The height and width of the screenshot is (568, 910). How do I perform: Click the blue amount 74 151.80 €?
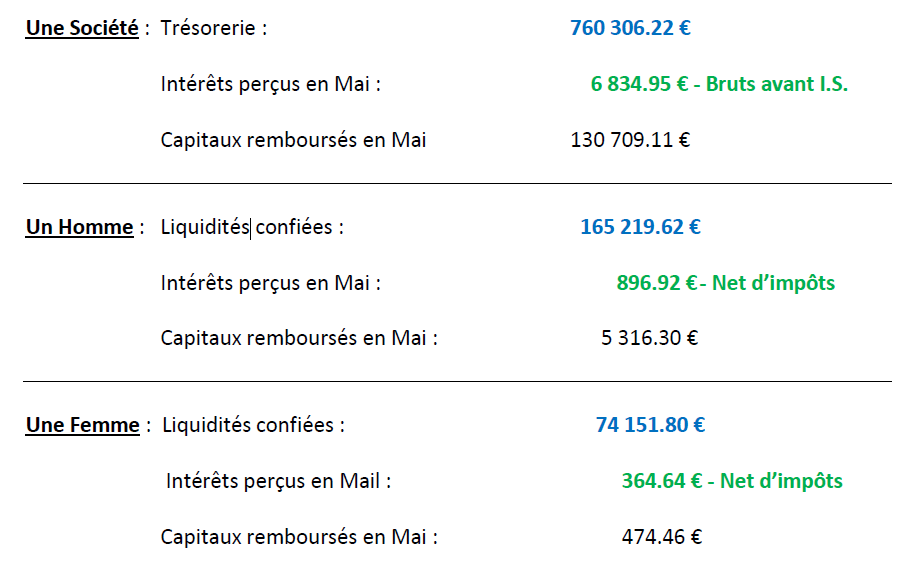(x=651, y=425)
